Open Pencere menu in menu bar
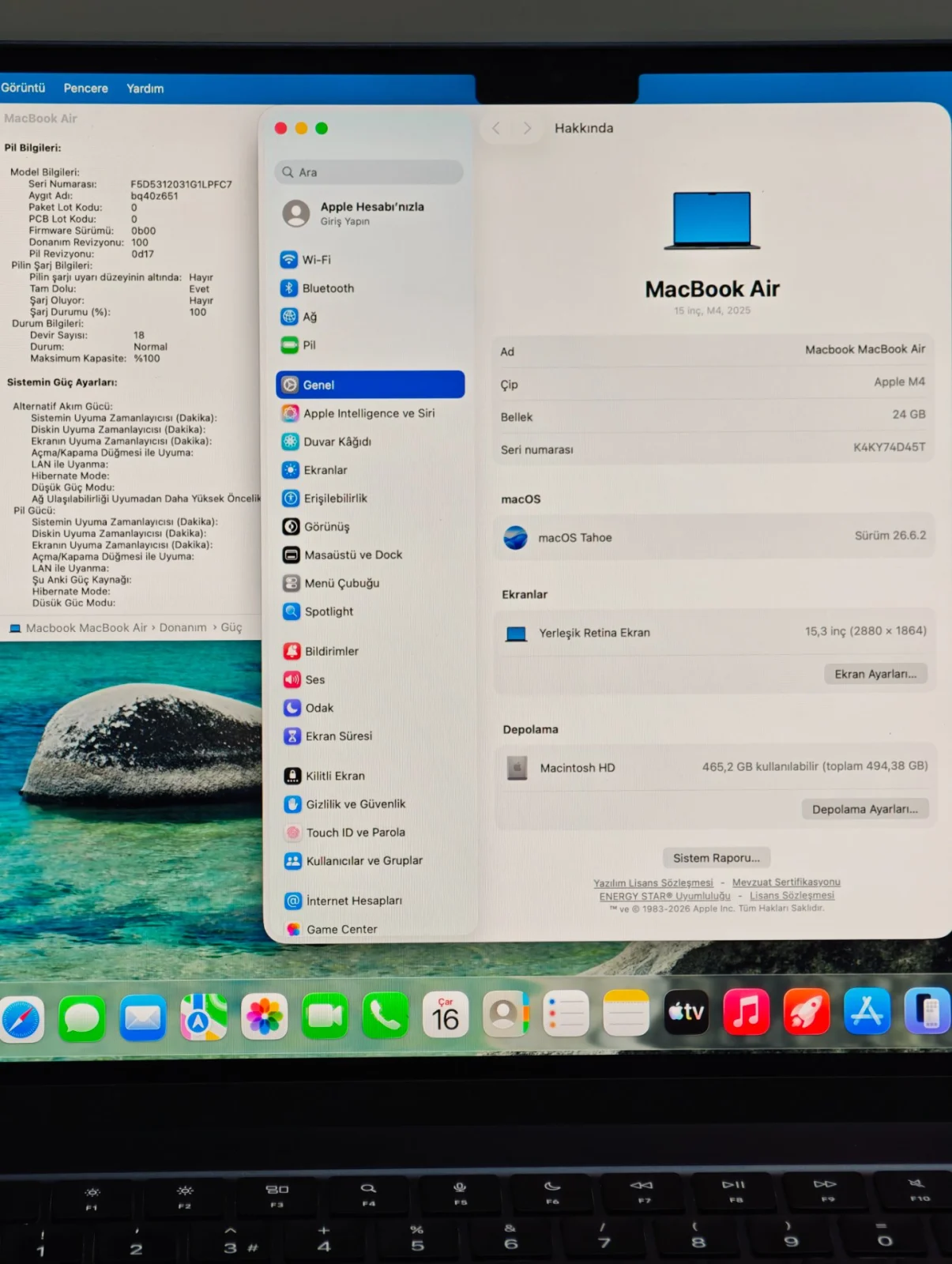The image size is (952, 1264). (85, 88)
